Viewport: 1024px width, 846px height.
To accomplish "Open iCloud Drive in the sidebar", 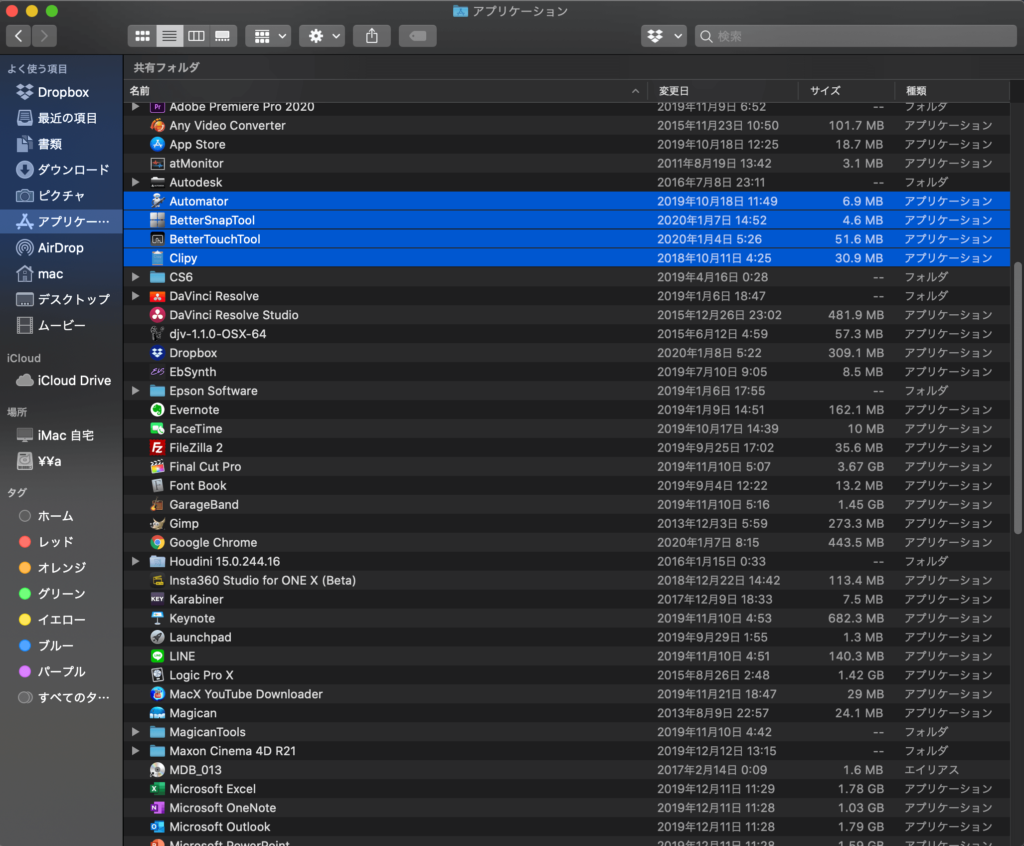I will click(61, 380).
